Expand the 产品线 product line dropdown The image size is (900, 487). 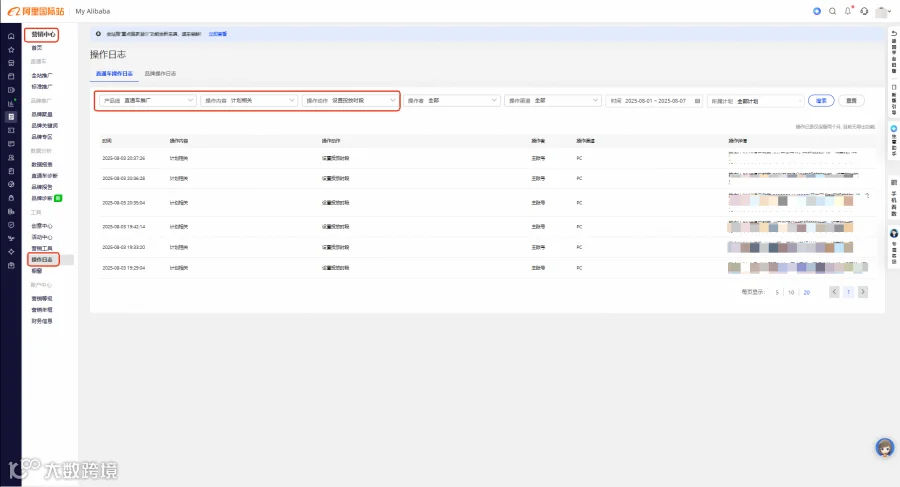pyautogui.click(x=148, y=101)
